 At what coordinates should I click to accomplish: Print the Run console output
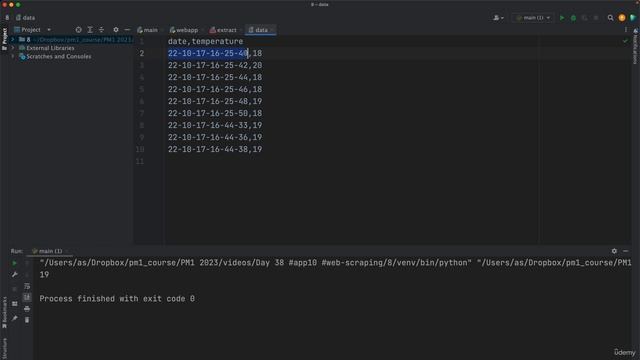27,309
